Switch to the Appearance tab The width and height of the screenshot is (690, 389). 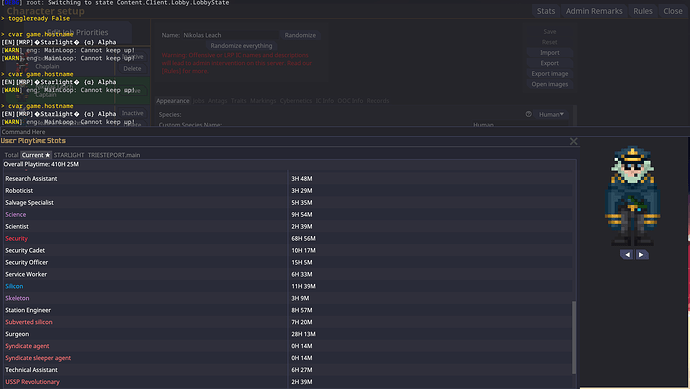point(172,101)
